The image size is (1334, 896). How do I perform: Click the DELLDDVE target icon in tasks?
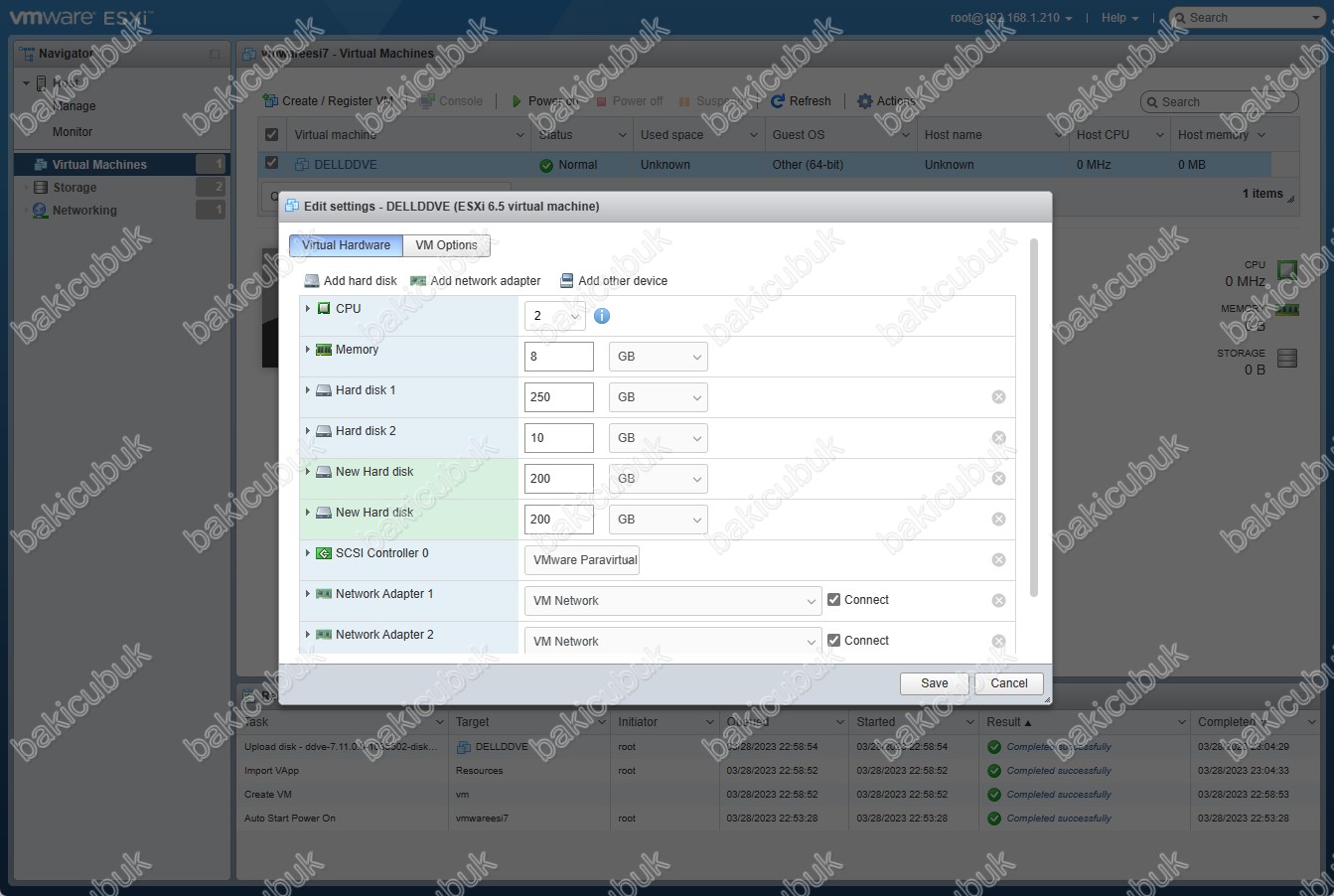point(463,747)
